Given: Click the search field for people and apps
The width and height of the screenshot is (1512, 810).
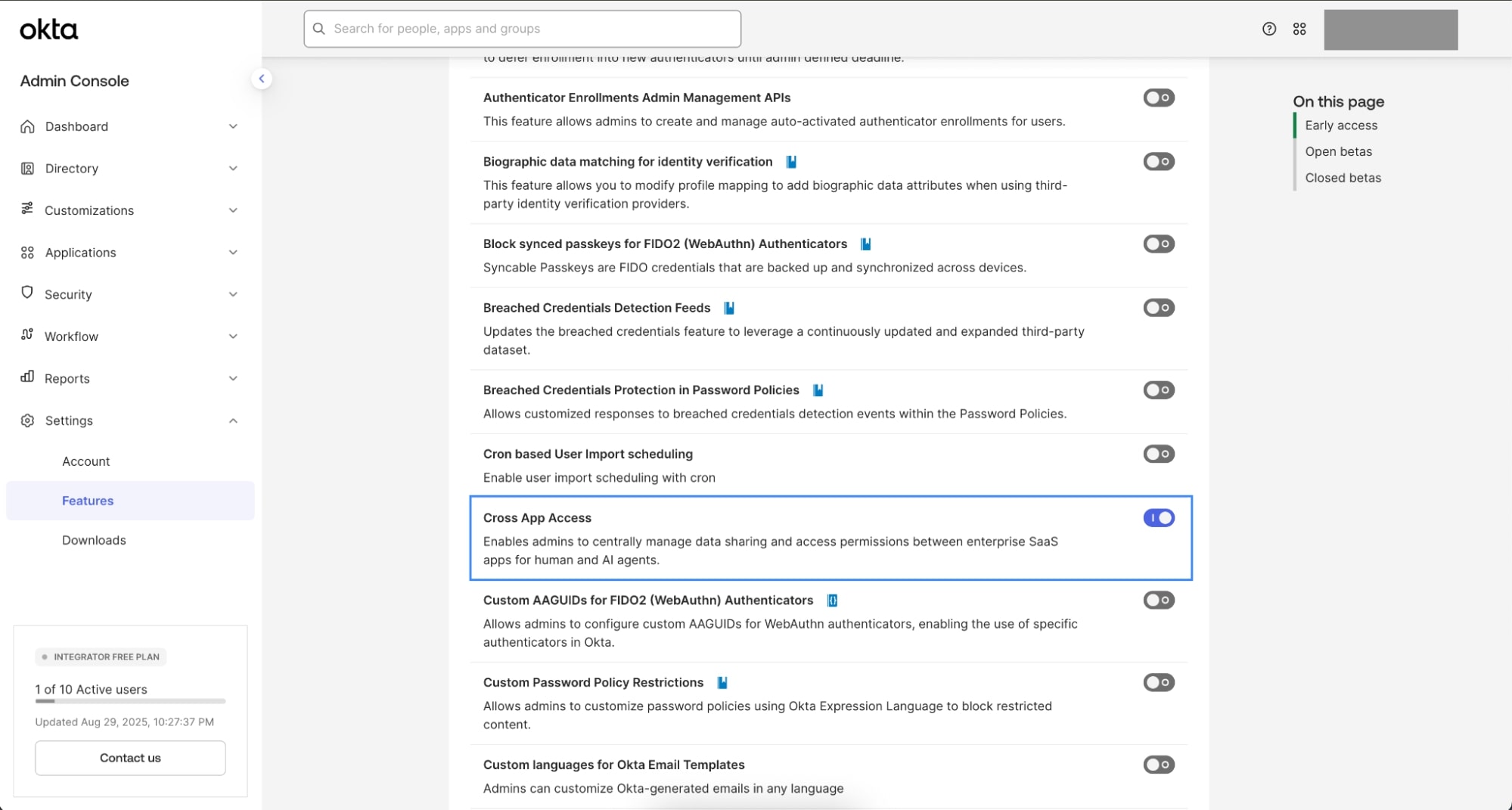Looking at the screenshot, I should point(522,29).
